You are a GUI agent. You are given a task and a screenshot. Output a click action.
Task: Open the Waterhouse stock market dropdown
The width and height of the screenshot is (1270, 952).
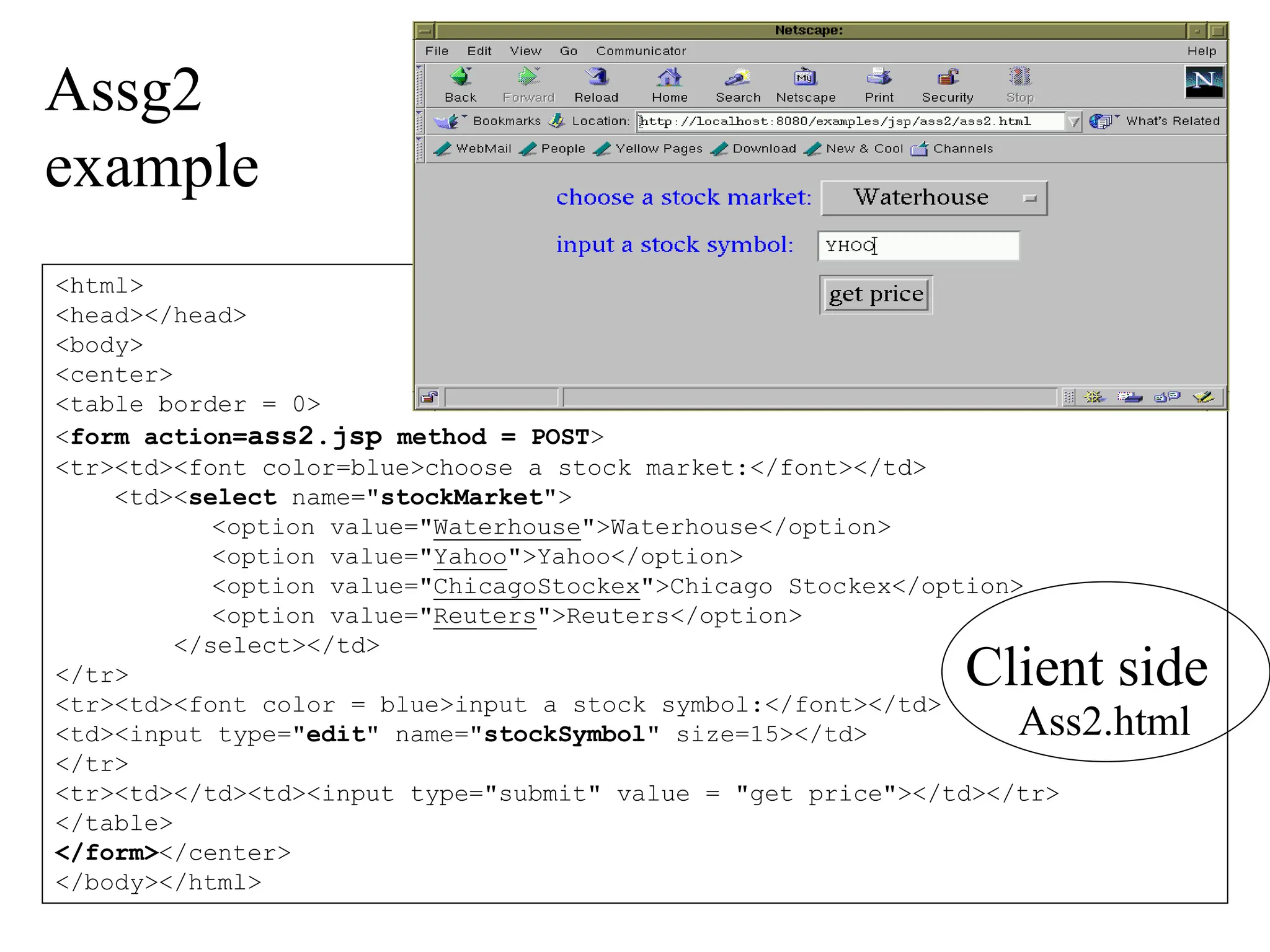click(934, 198)
